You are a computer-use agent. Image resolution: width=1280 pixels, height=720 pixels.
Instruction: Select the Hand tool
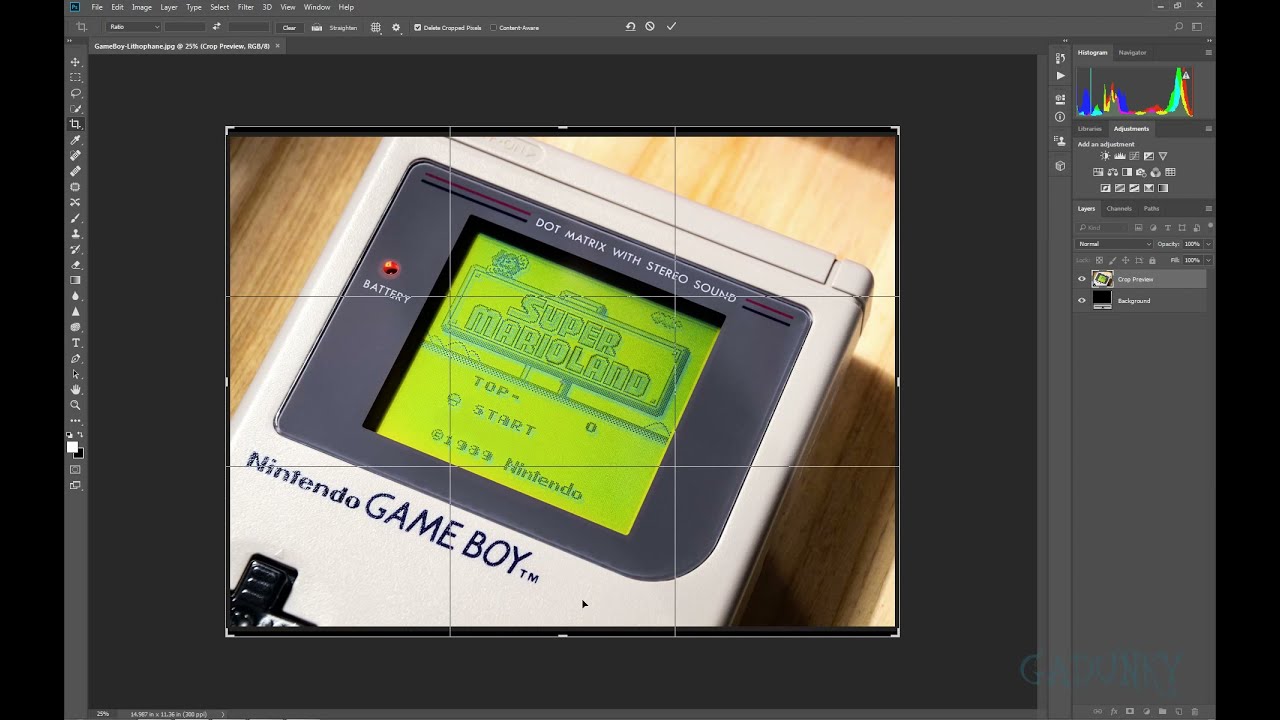coord(75,390)
